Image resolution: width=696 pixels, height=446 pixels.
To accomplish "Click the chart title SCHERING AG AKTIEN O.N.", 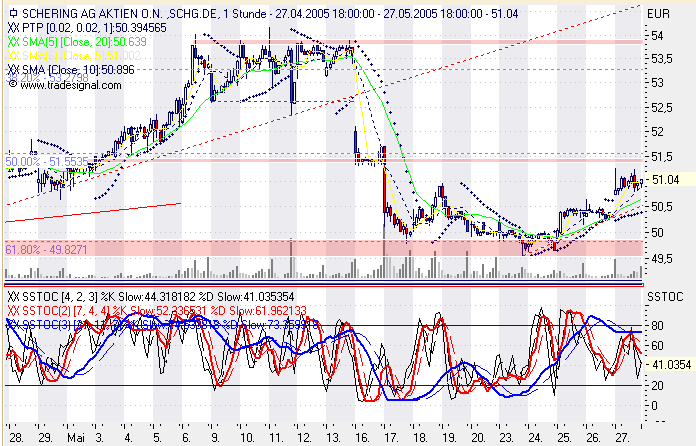I will point(94,14).
